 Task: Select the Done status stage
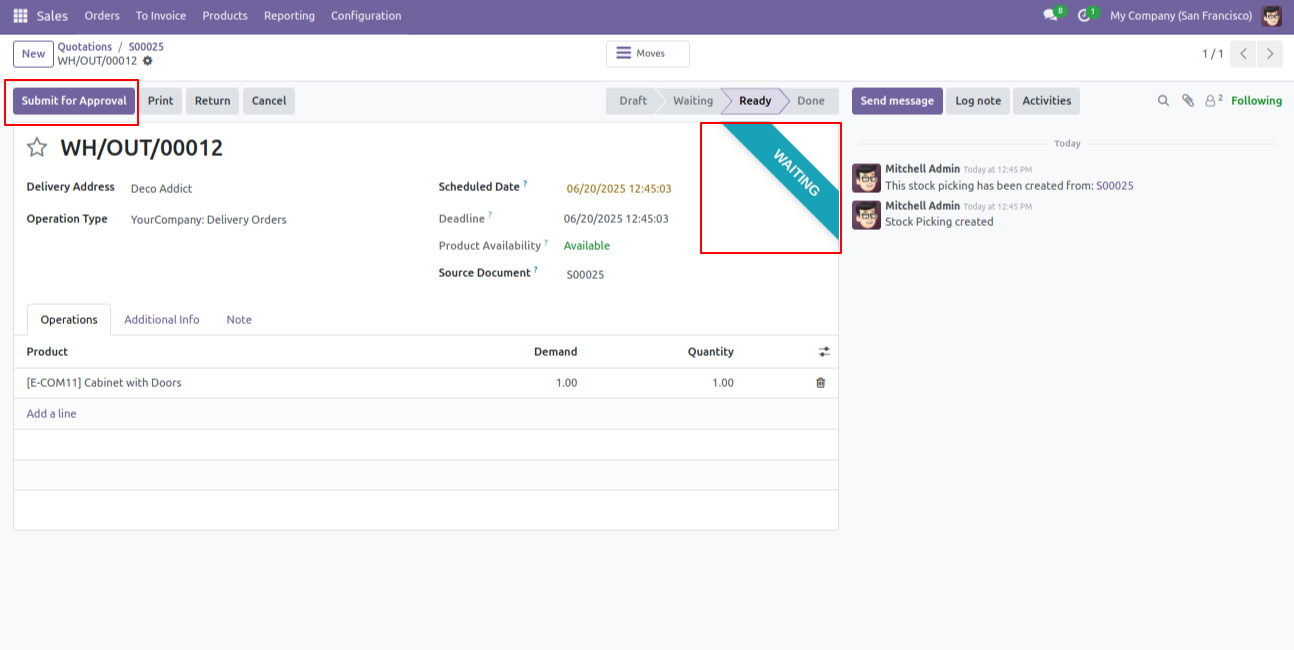tap(811, 101)
